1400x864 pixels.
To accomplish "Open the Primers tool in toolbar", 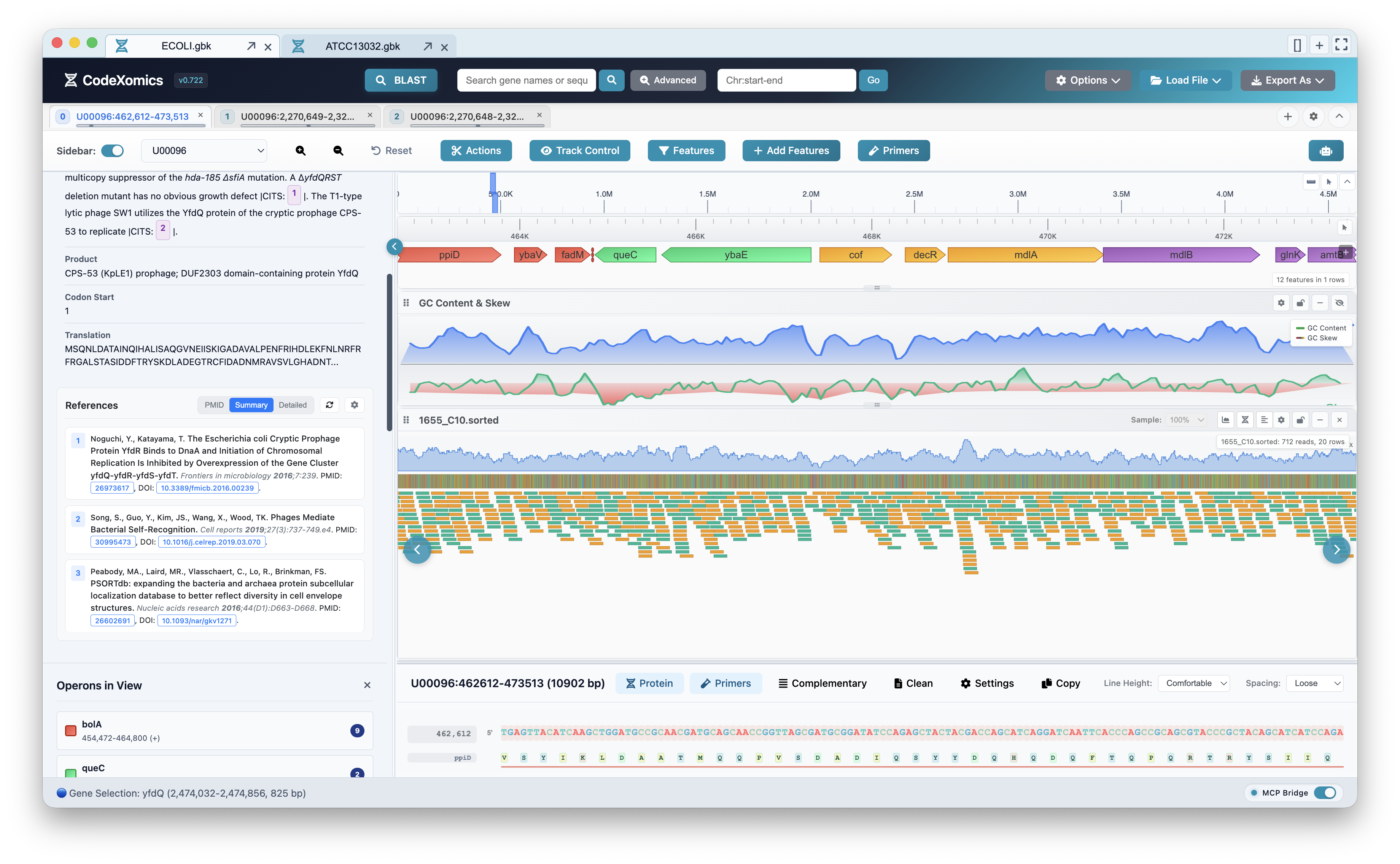I will [894, 151].
